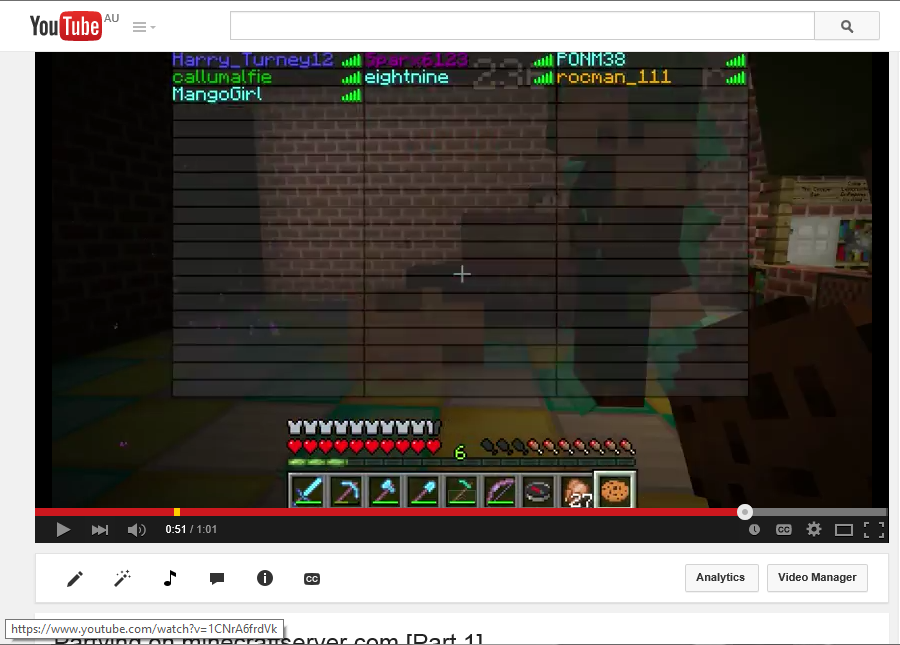Click the 0:51 / 1:01 time display

[x=191, y=530]
